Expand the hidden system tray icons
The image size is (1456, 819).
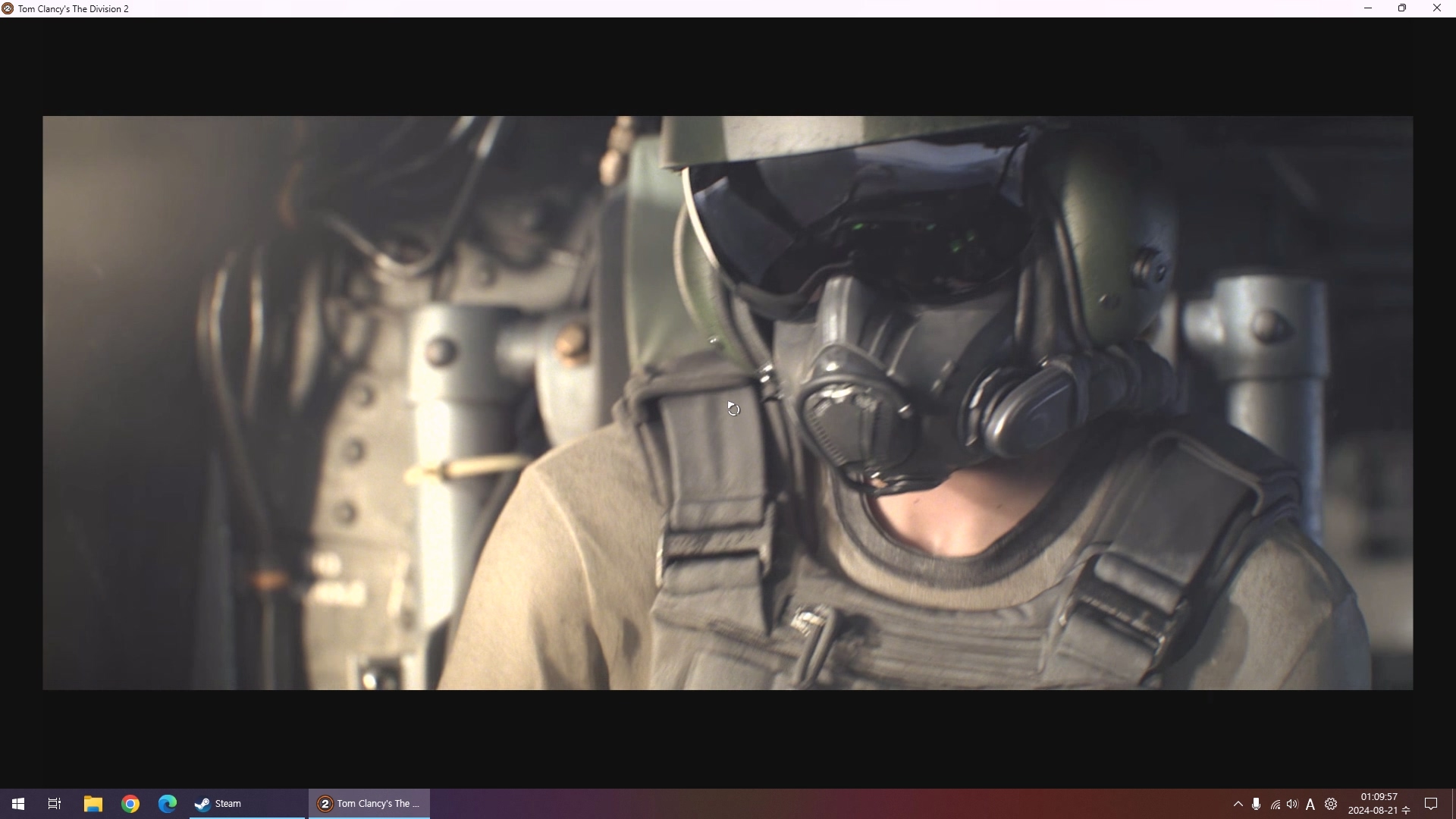pos(1238,804)
